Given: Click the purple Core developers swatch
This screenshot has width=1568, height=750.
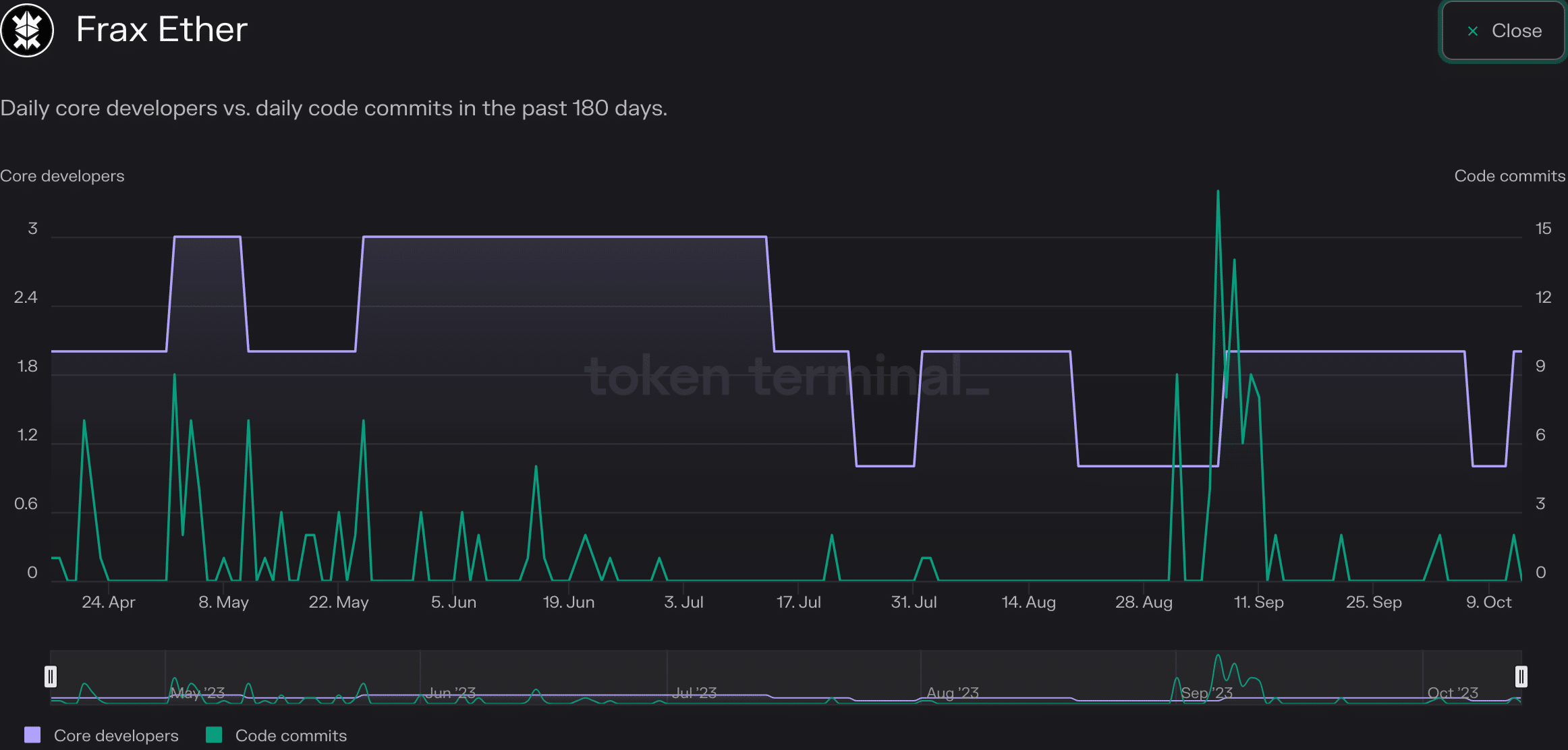Looking at the screenshot, I should pyautogui.click(x=32, y=734).
